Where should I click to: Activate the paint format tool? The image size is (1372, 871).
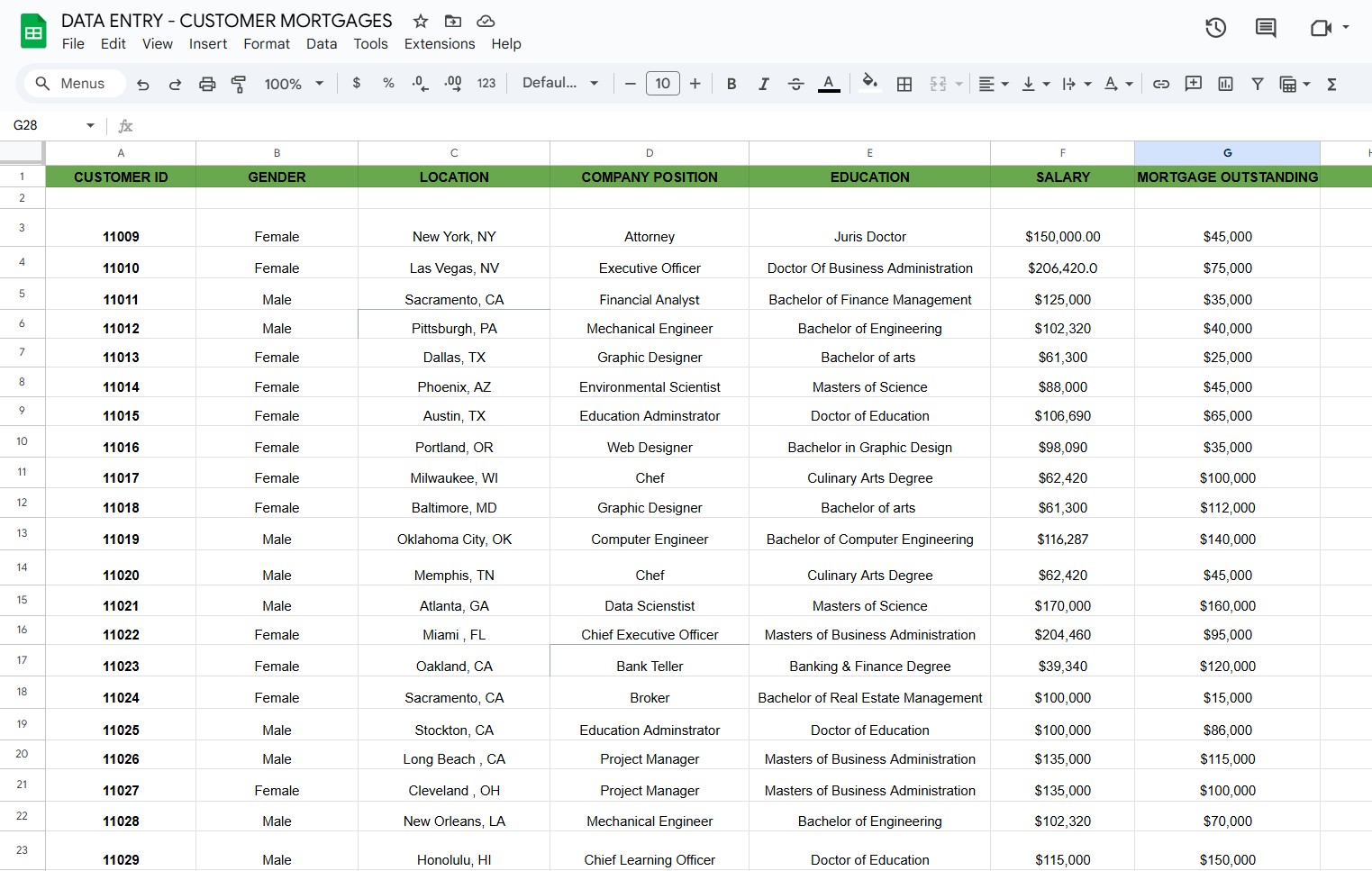[239, 84]
